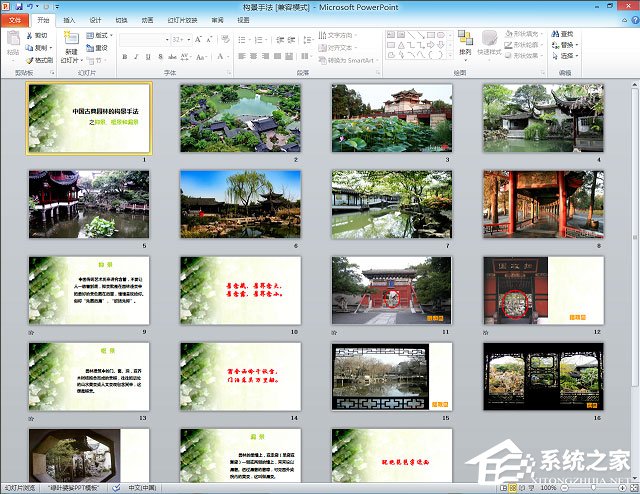640x494 pixels.
Task: Click the Undo arrow icon
Action: [x=31, y=6]
